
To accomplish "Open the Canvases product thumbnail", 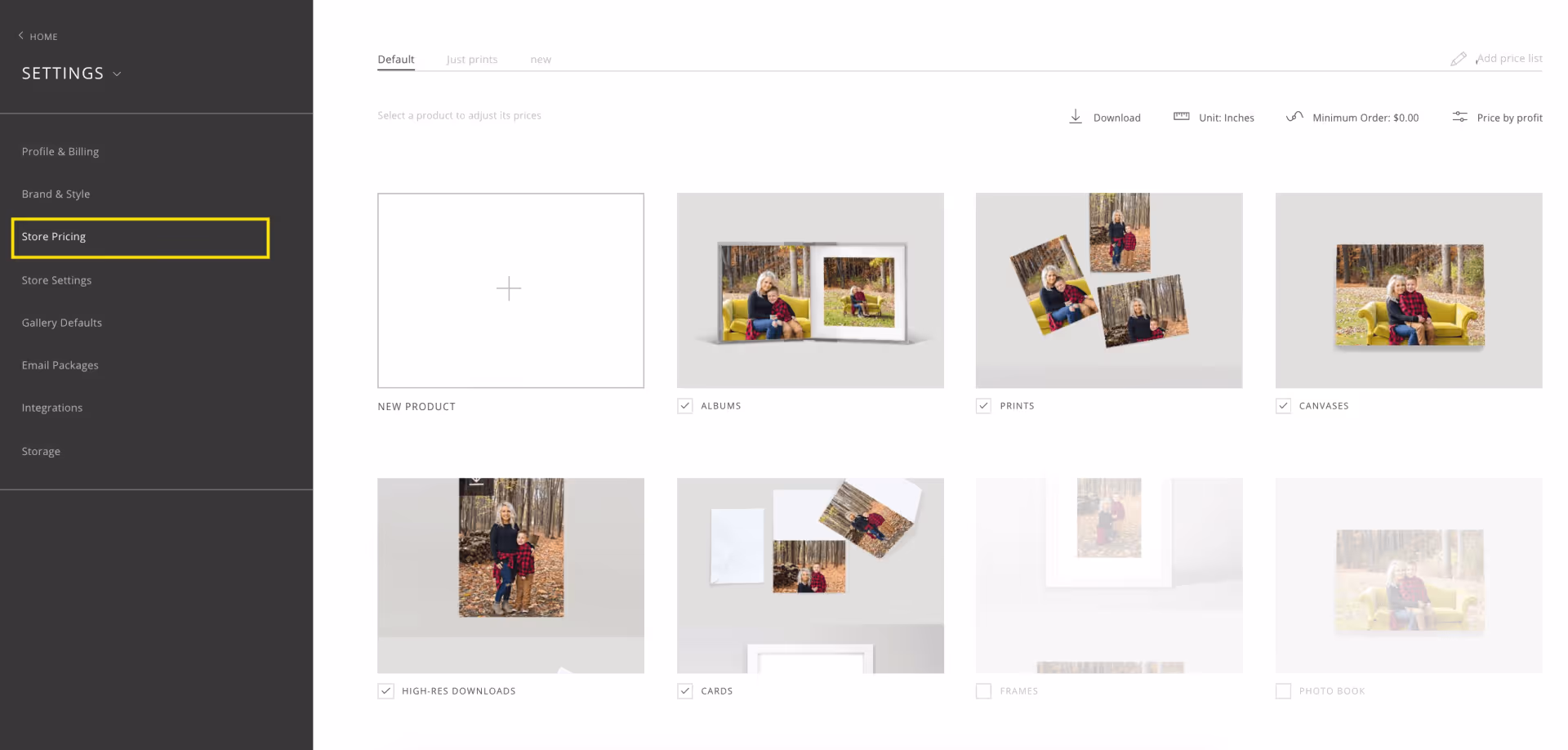I will [1409, 290].
